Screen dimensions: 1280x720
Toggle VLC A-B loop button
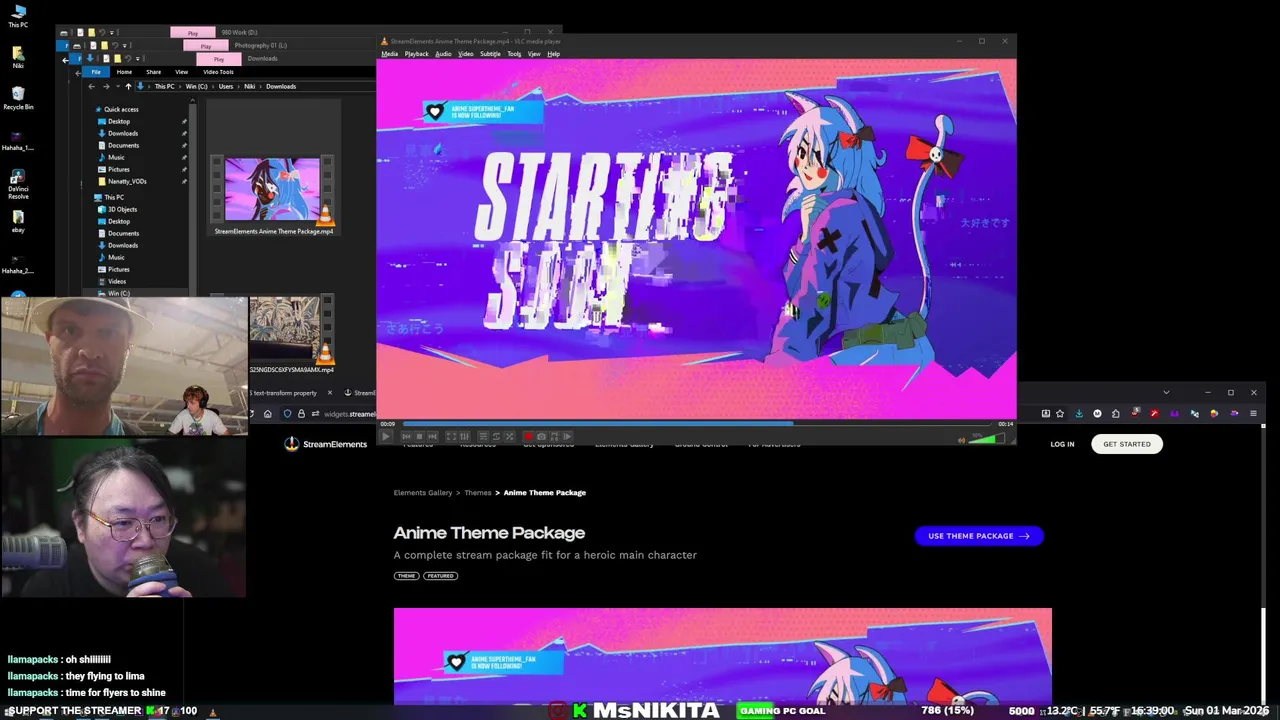pos(554,436)
